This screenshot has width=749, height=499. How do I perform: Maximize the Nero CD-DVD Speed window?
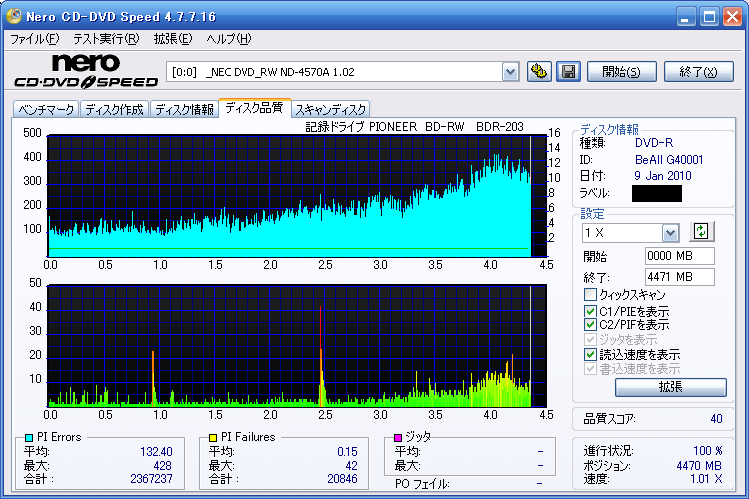[x=709, y=17]
